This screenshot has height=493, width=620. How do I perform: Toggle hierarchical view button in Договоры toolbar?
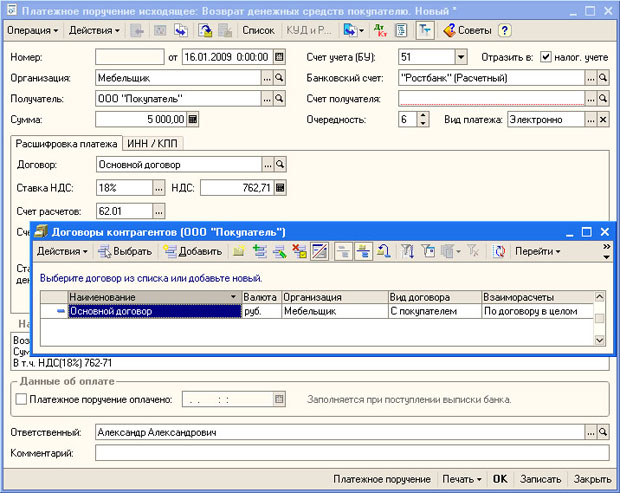(x=343, y=251)
